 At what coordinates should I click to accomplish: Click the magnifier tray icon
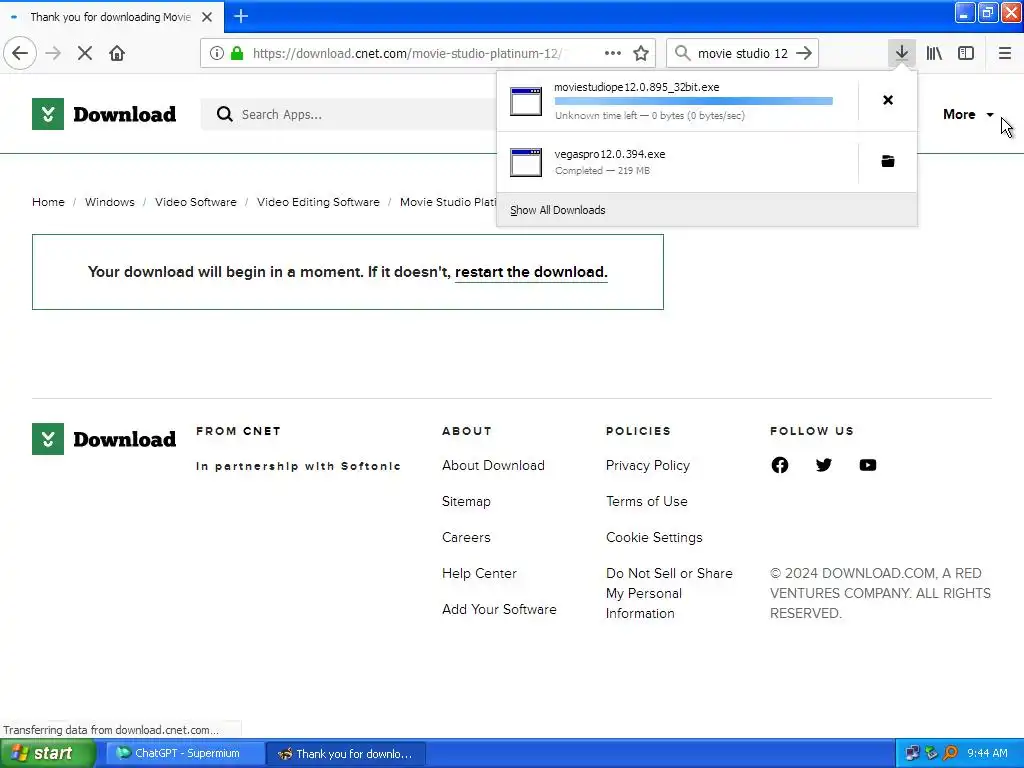(950, 753)
